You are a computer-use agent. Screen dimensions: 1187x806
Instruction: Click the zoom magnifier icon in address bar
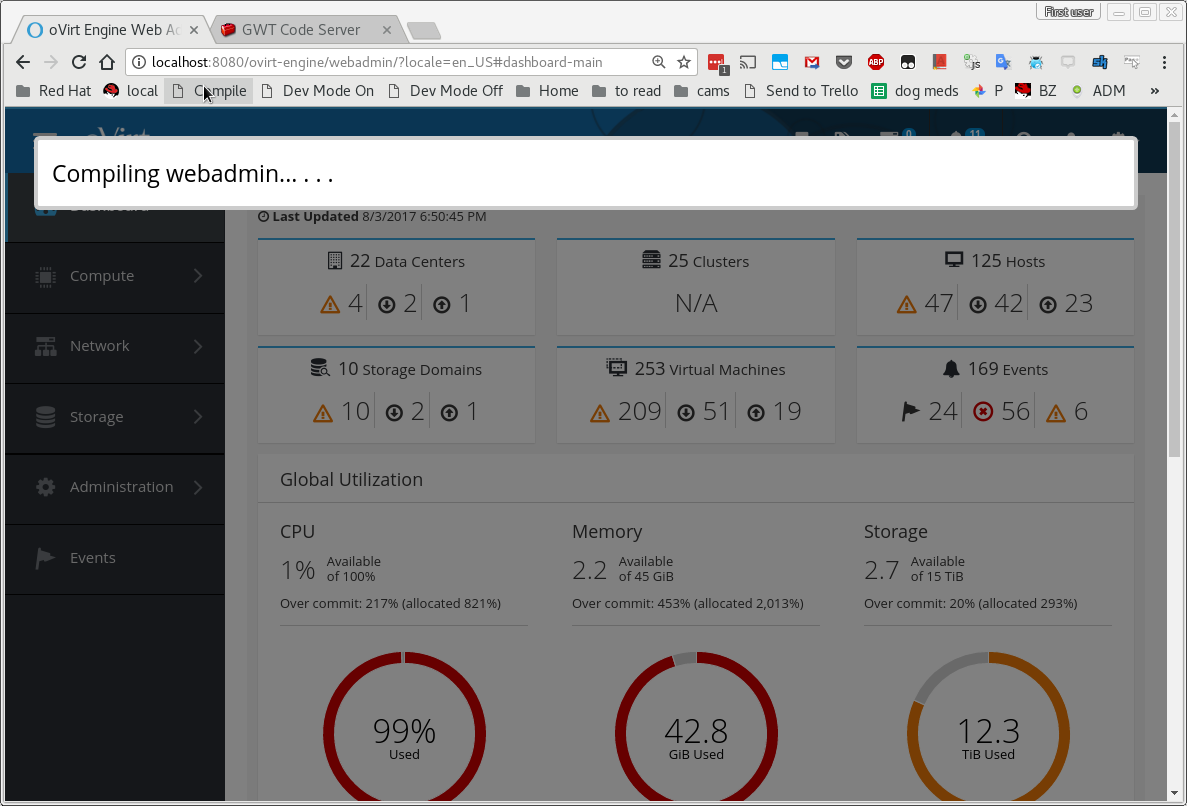(x=659, y=62)
